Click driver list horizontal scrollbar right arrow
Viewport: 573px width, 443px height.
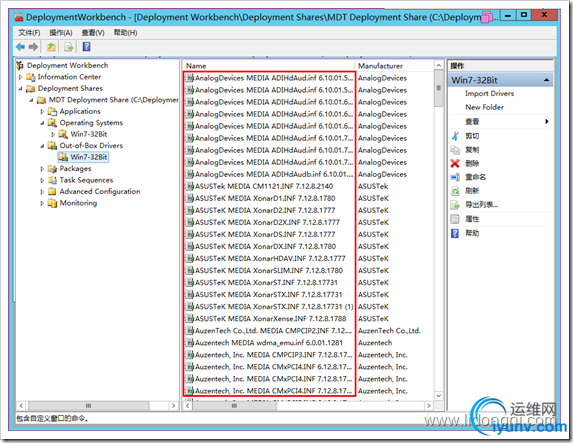429,406
